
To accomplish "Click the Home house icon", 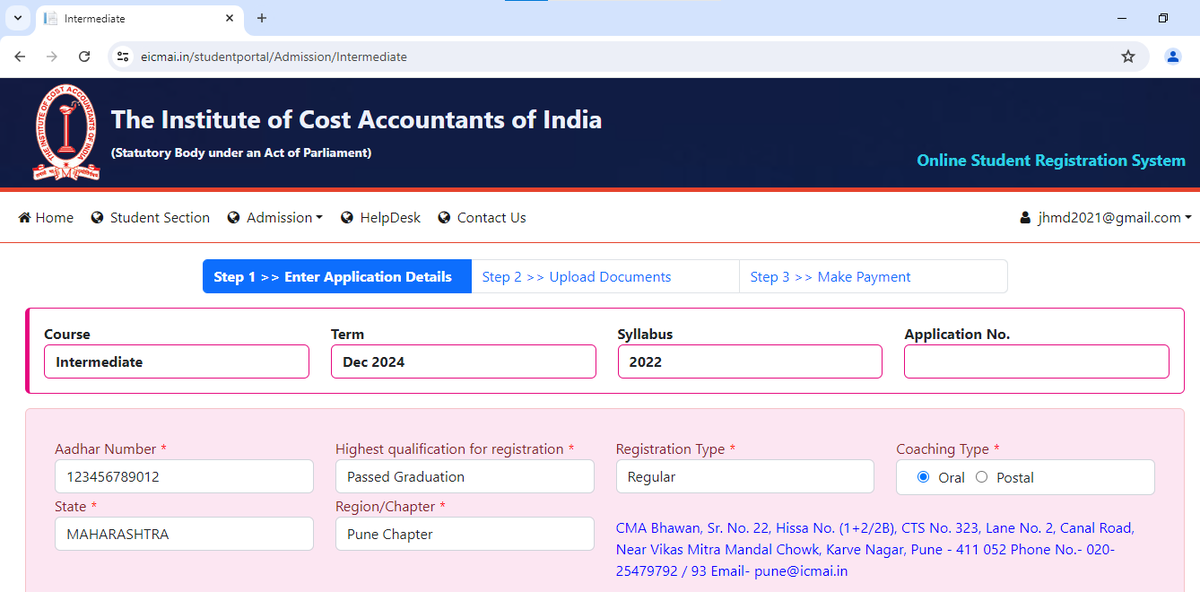I will (x=24, y=217).
